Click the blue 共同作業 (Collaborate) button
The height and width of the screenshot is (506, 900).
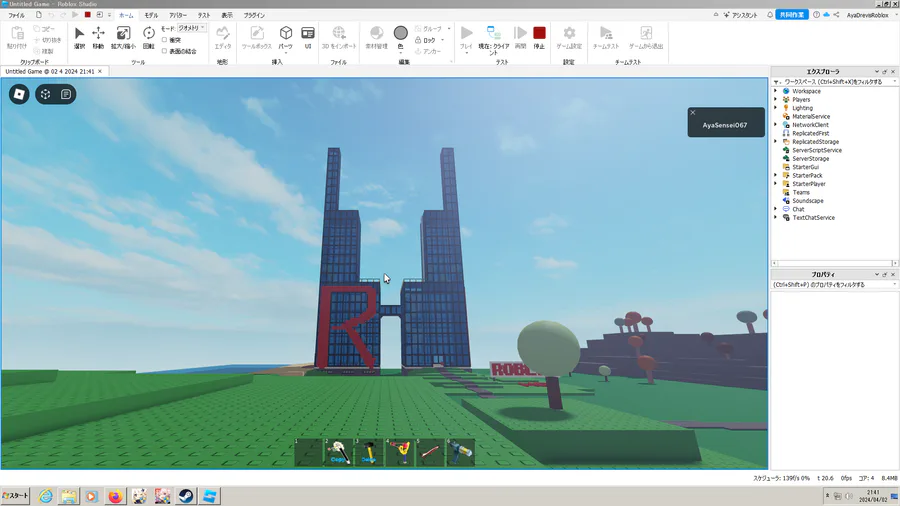click(x=792, y=15)
